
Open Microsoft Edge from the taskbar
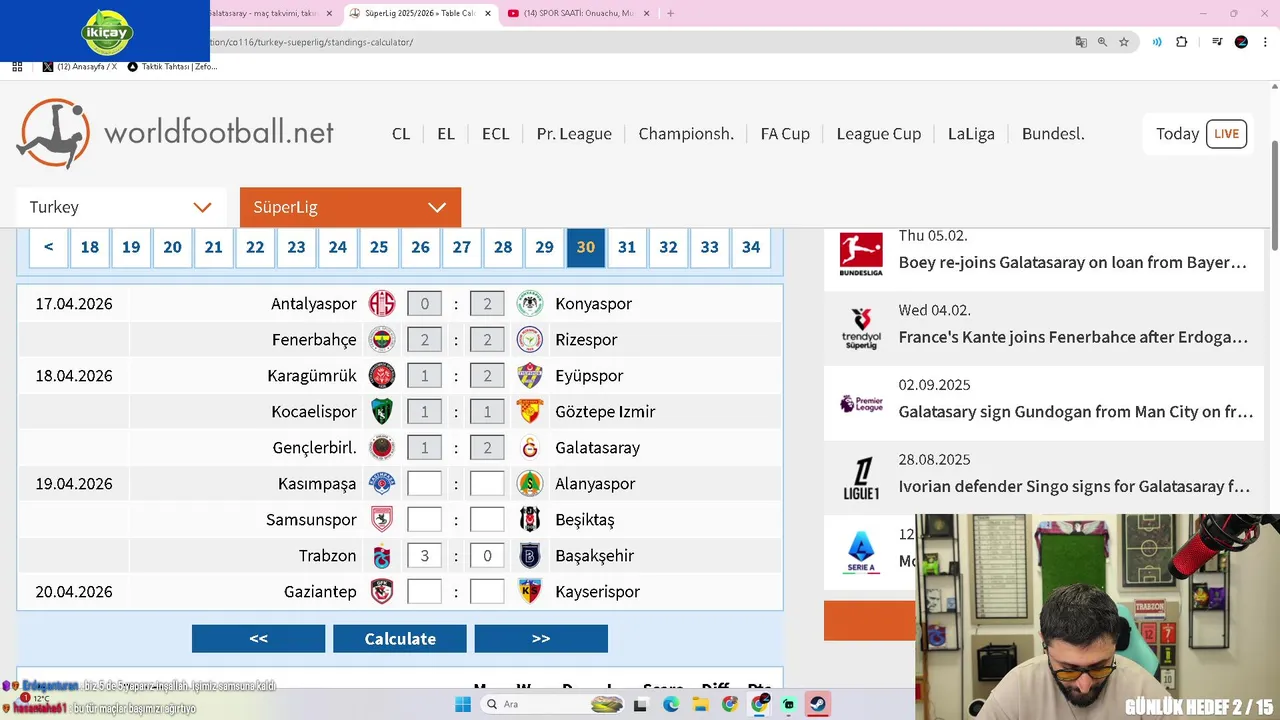[x=671, y=704]
